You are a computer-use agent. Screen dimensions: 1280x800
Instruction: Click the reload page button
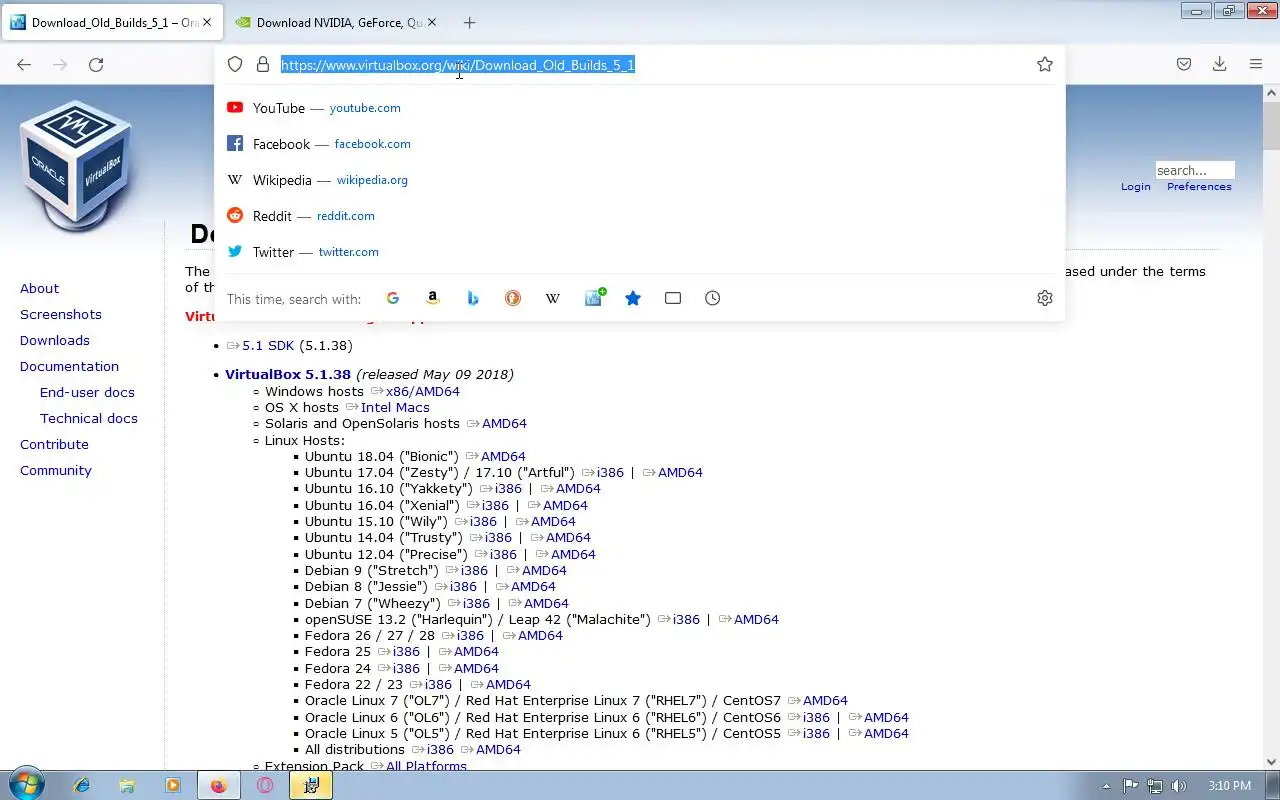point(96,64)
